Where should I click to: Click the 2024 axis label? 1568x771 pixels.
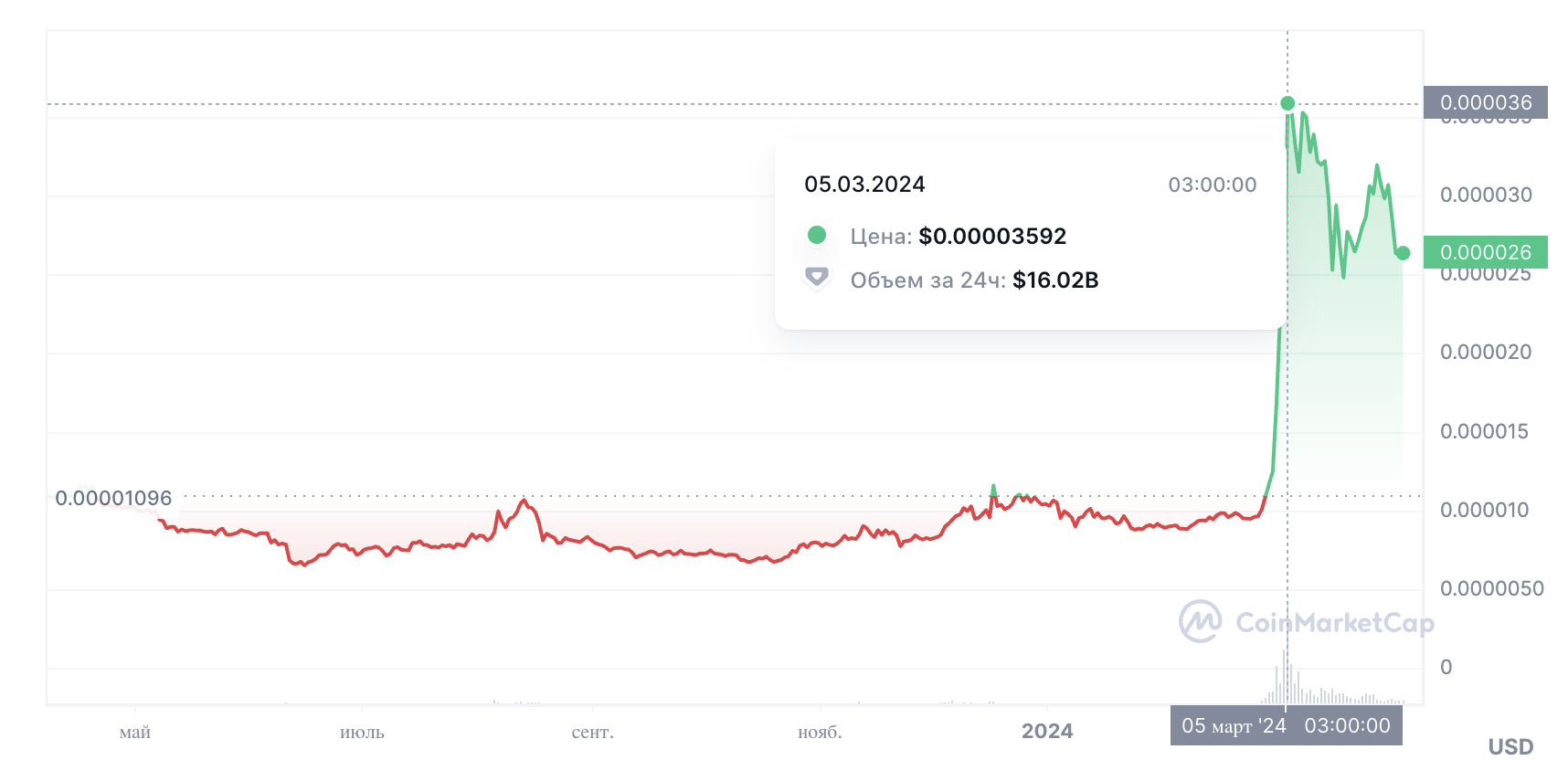point(1047,731)
